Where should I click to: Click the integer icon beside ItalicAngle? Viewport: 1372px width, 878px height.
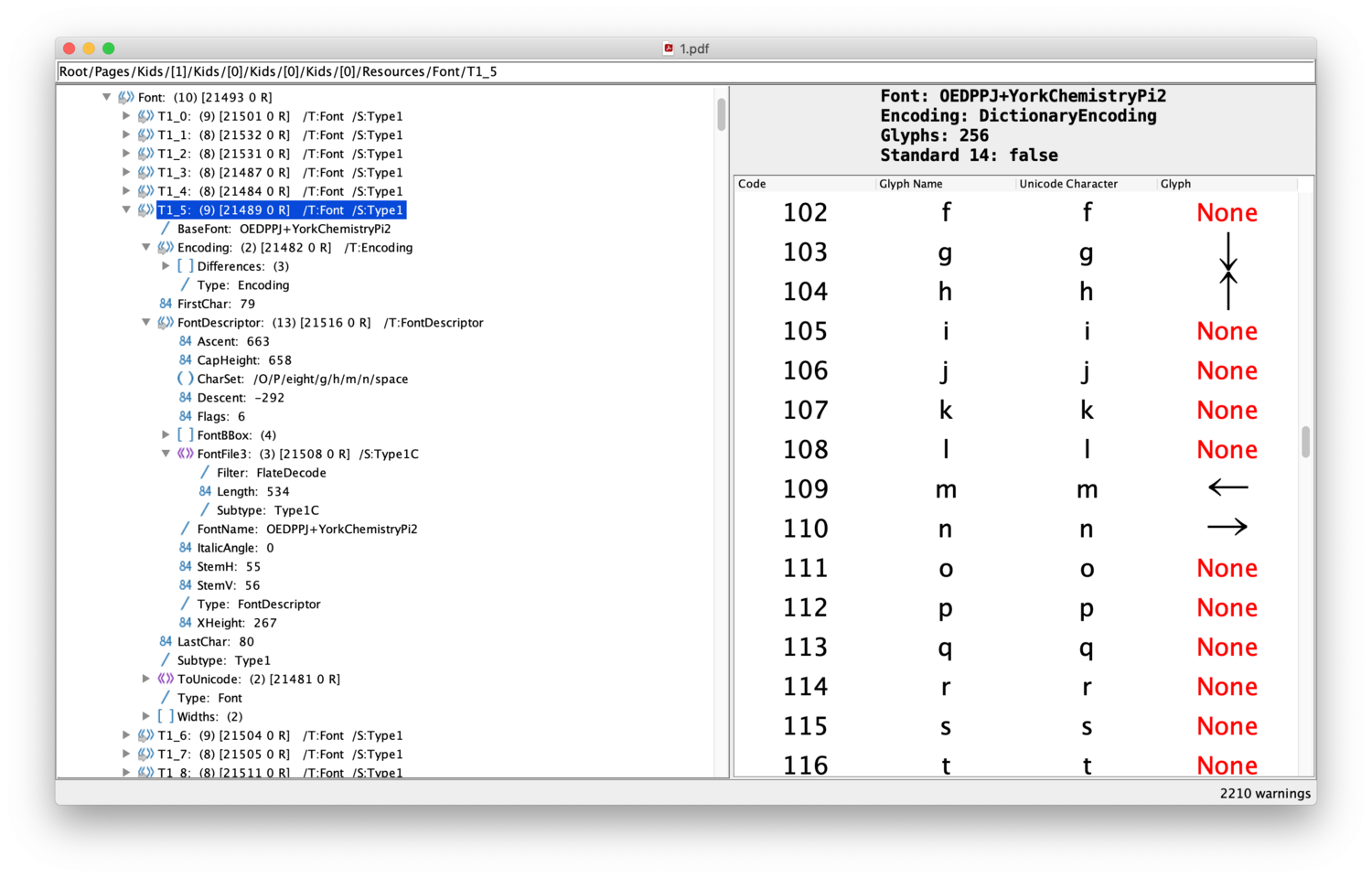(x=186, y=547)
